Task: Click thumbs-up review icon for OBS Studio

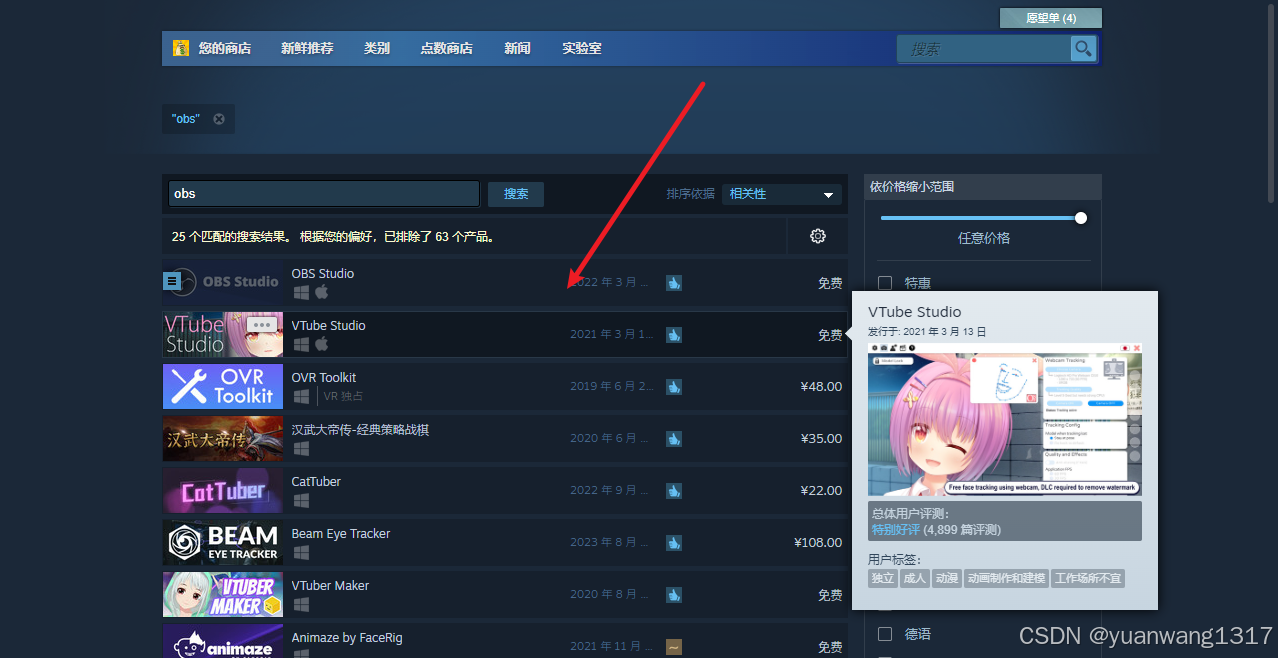Action: point(674,283)
